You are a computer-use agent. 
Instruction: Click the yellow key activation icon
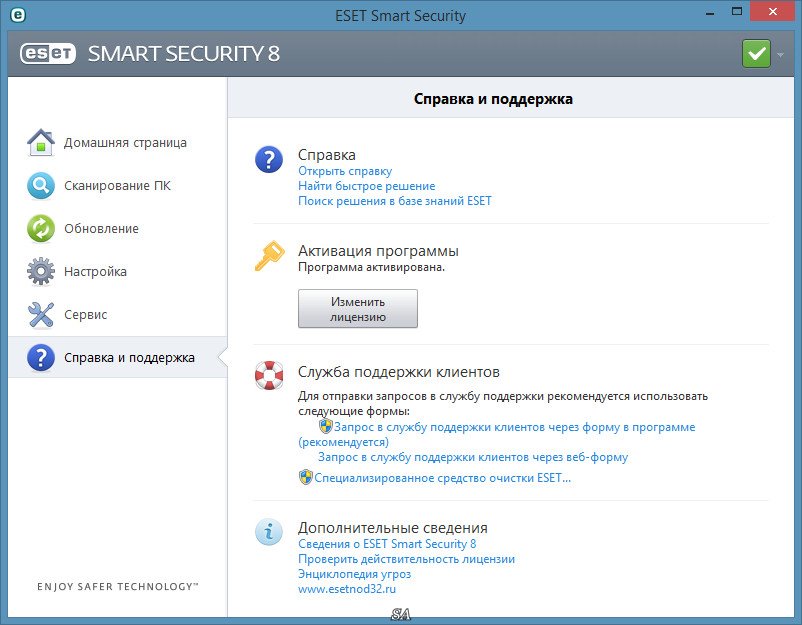pos(270,255)
